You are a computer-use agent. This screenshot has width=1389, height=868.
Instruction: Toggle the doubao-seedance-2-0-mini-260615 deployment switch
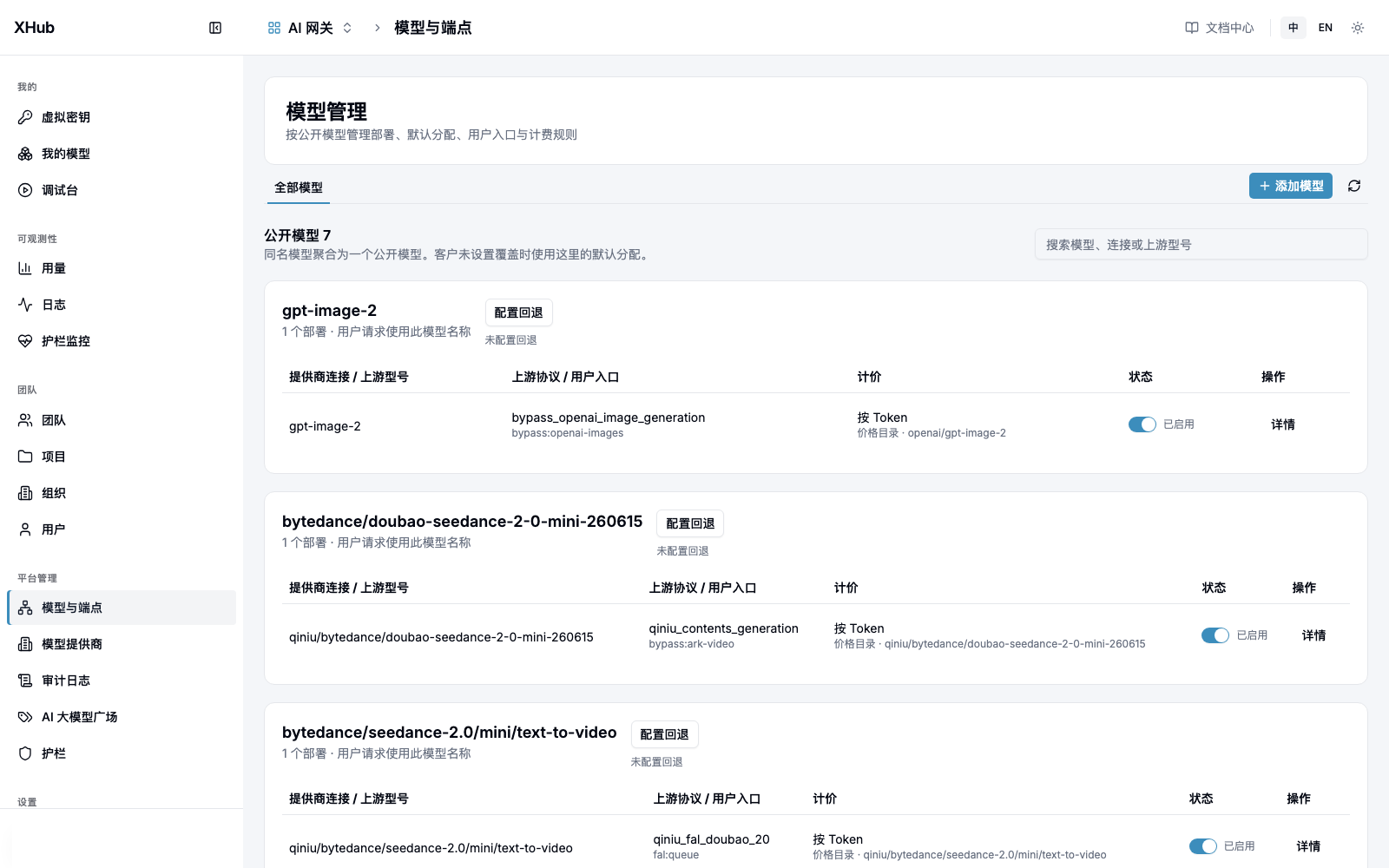pyautogui.click(x=1215, y=635)
